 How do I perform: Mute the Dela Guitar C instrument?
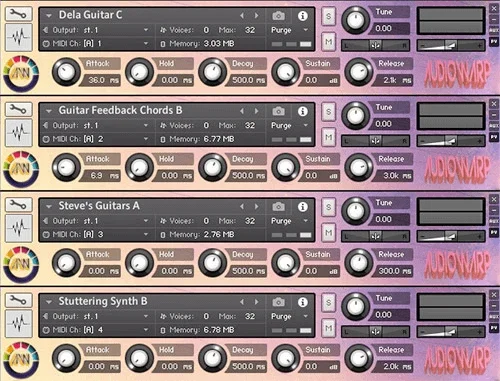tap(329, 42)
